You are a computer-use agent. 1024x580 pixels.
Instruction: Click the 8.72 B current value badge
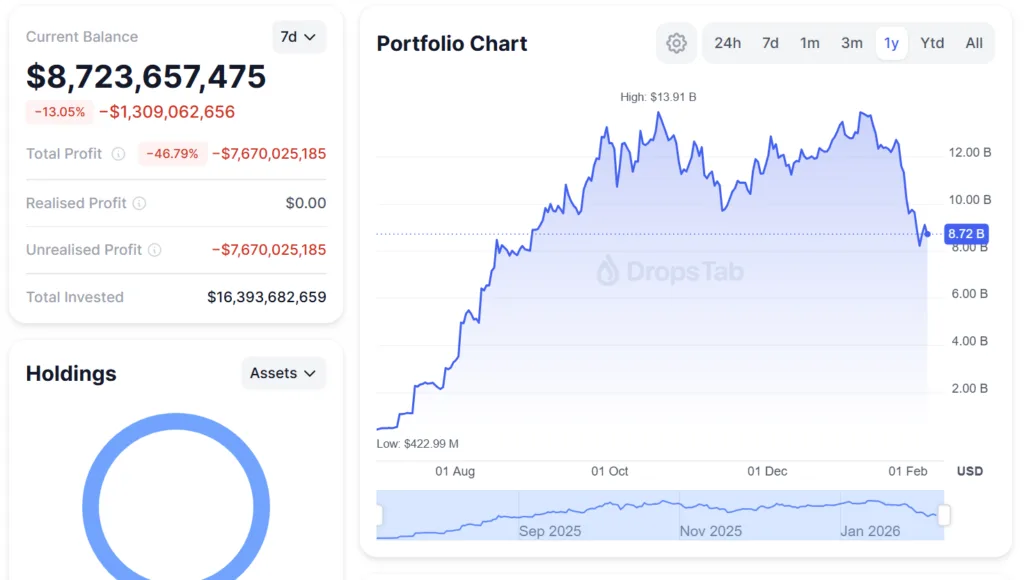point(966,233)
